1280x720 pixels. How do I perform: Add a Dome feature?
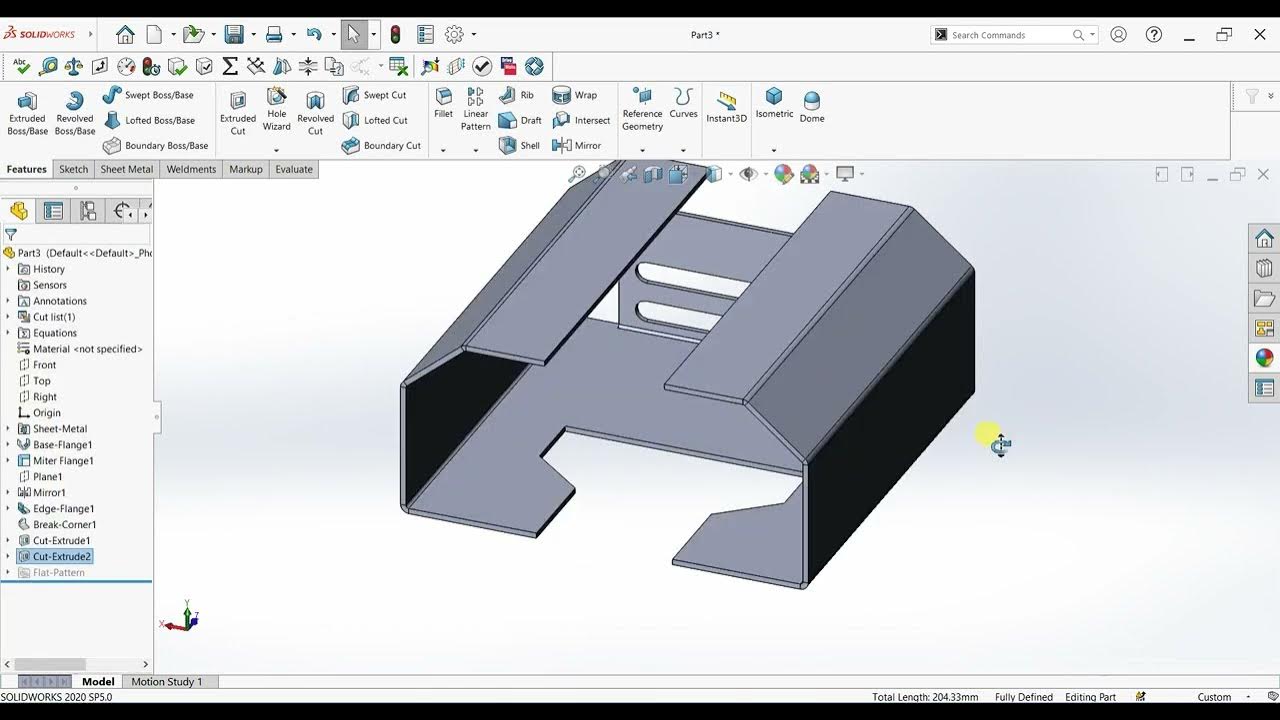coord(812,108)
